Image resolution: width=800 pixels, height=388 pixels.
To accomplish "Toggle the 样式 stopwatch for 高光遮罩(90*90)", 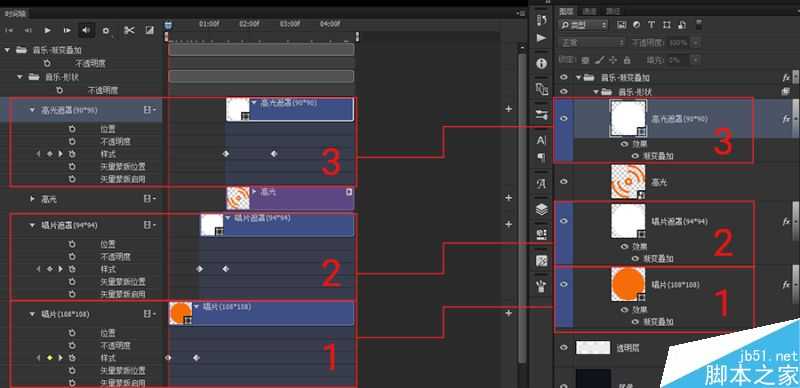I will pyautogui.click(x=72, y=154).
